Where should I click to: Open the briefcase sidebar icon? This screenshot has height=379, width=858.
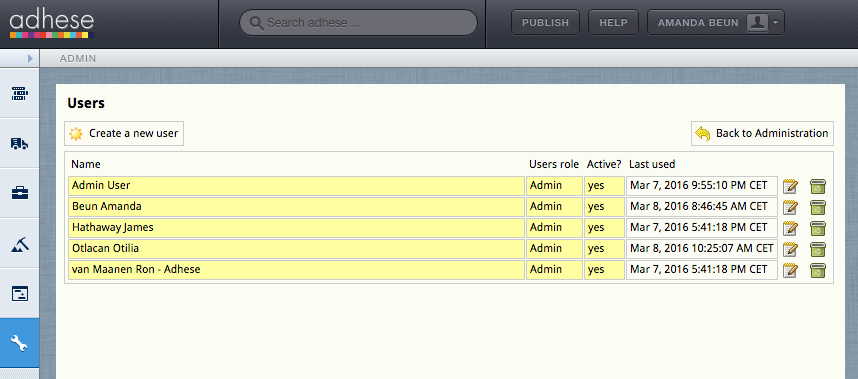coord(19,193)
